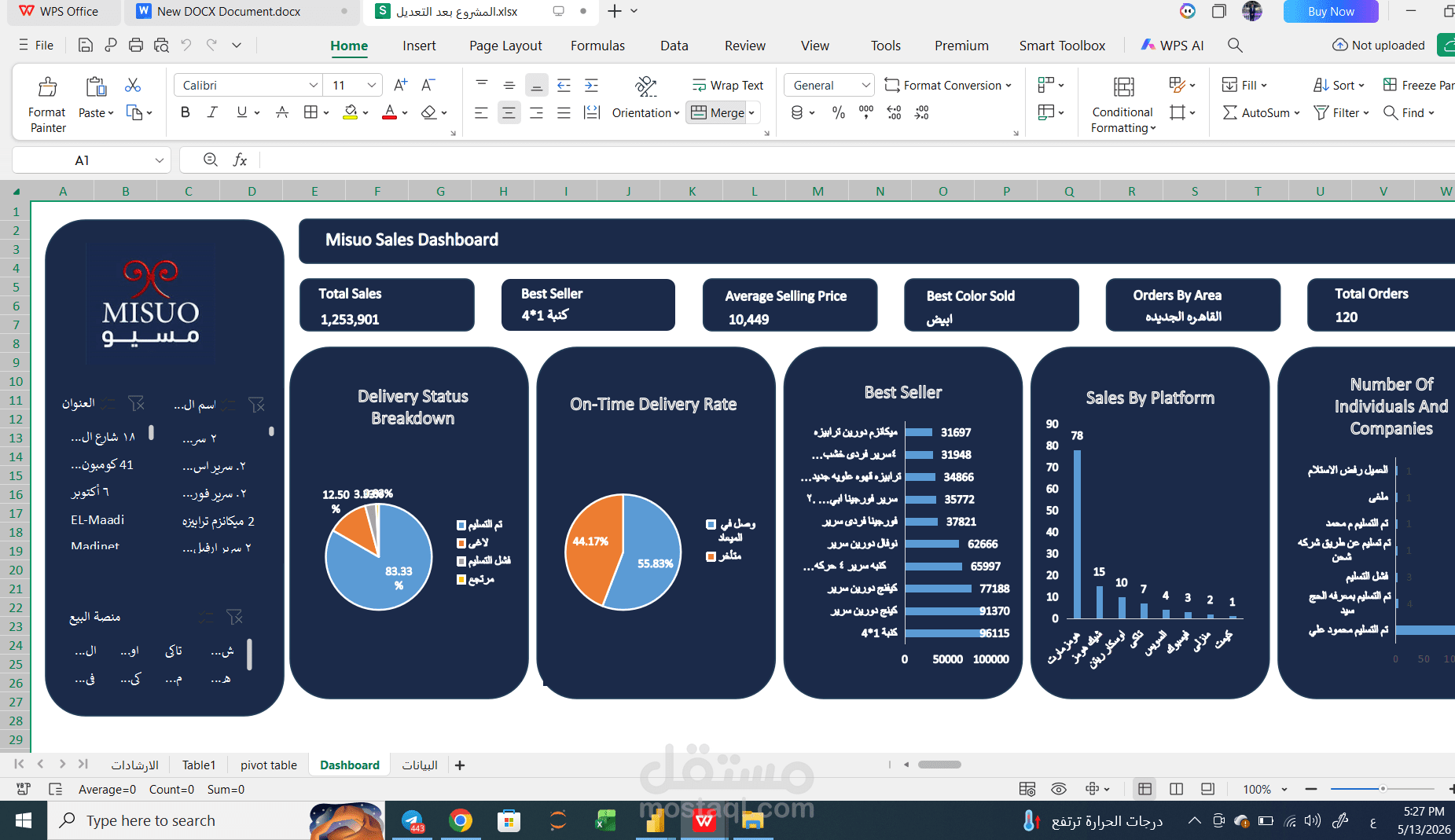
Task: Toggle align text right
Action: pos(536,112)
